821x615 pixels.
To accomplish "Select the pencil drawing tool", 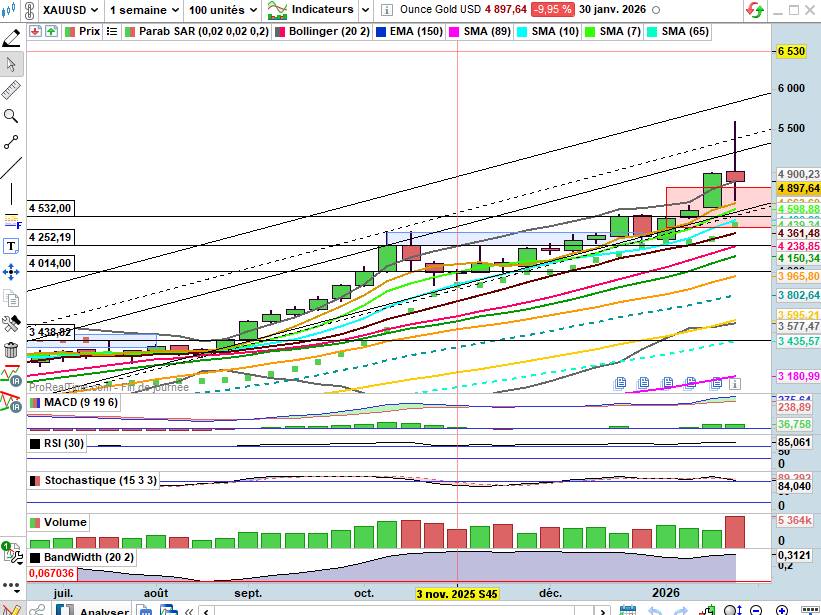I will (x=11, y=39).
